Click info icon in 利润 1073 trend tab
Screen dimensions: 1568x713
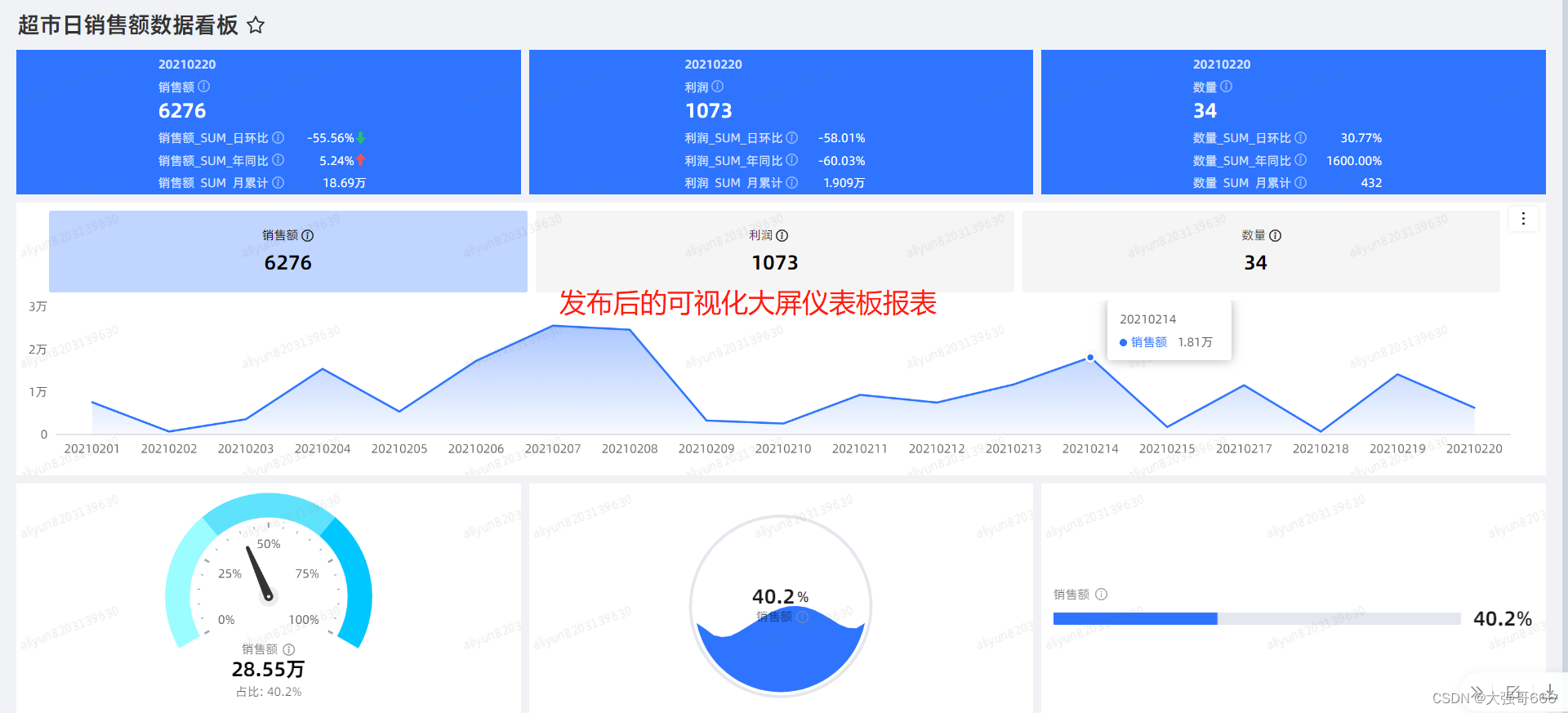[782, 236]
